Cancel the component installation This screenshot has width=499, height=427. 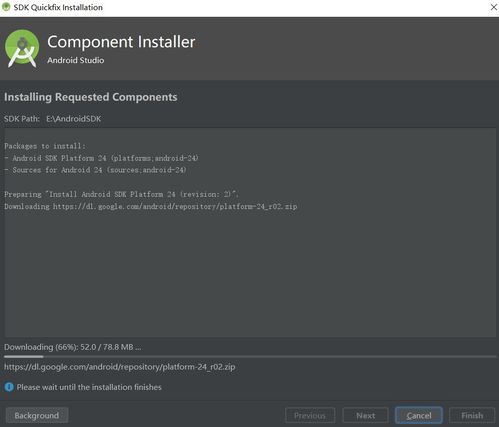(419, 415)
